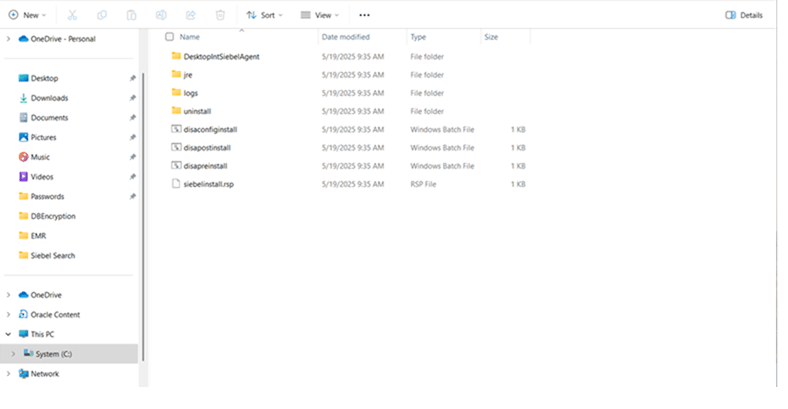Click the "RSP File" type cell
Image resolution: width=788 pixels, height=409 pixels.
[x=423, y=184]
